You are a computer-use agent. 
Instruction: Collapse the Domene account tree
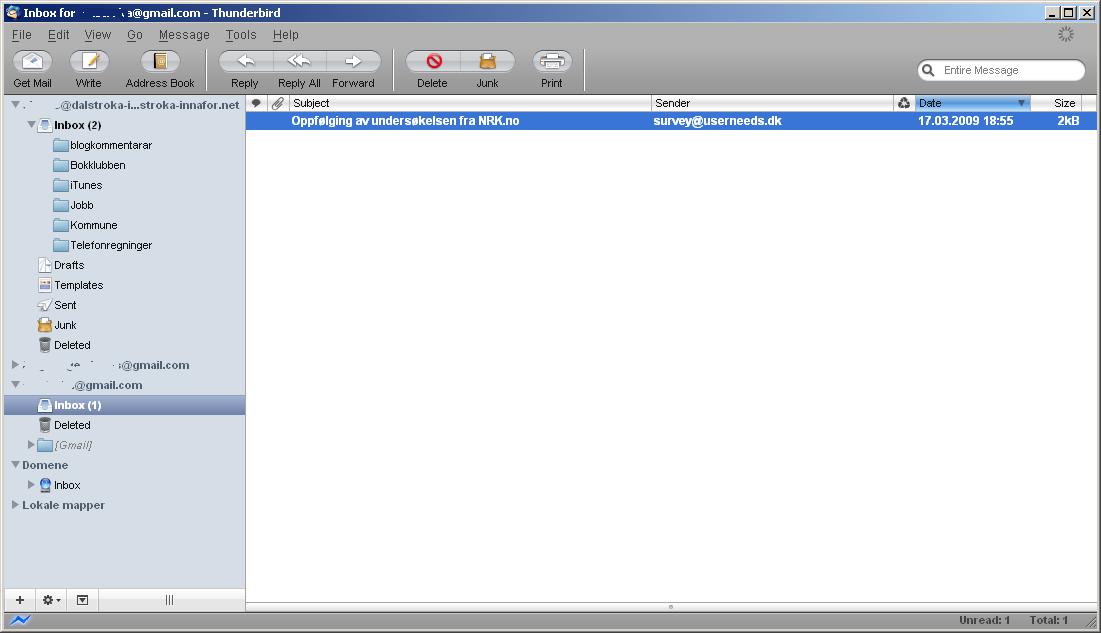tap(15, 465)
